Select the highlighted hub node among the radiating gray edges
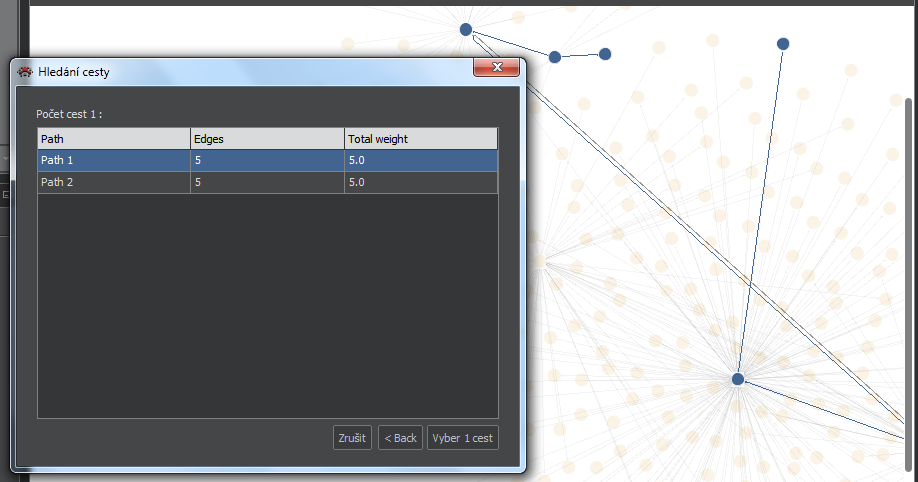This screenshot has width=918, height=482. click(x=738, y=379)
